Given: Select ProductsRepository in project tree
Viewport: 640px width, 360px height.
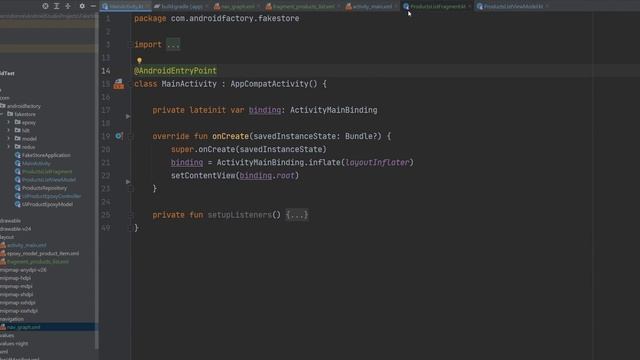Looking at the screenshot, I should pos(44,188).
